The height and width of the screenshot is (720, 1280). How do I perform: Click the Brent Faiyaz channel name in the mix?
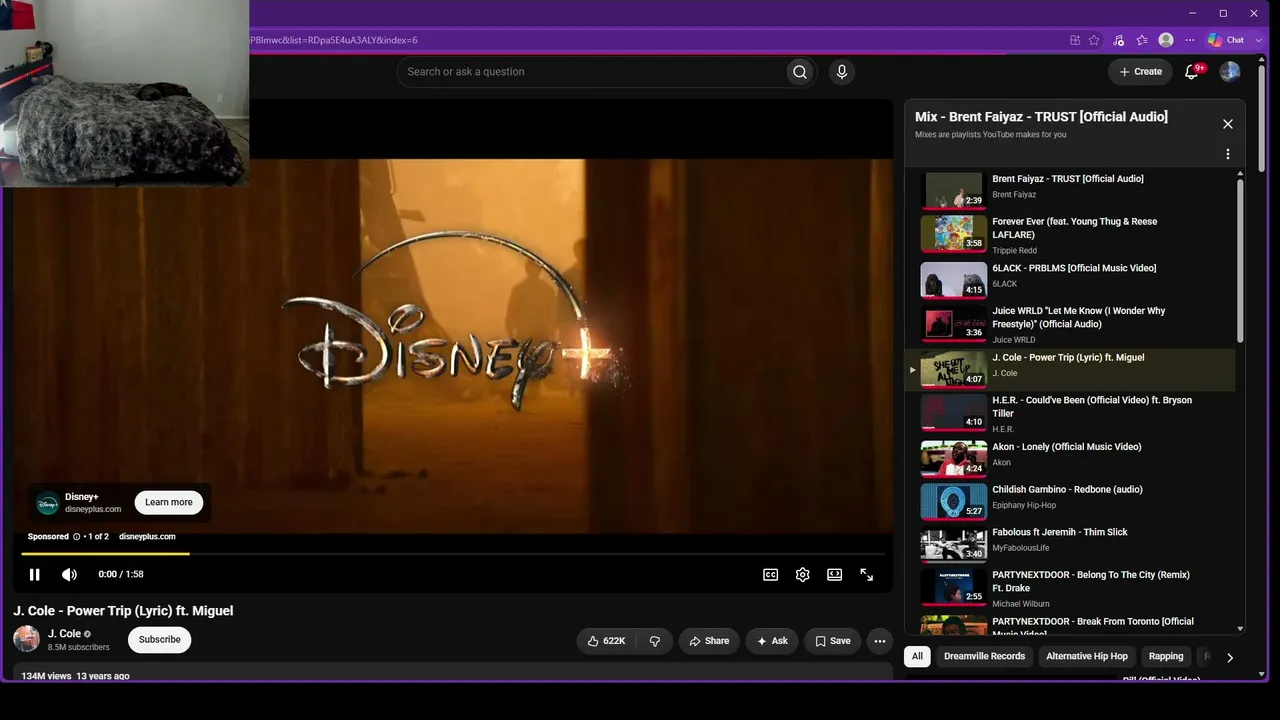[x=1014, y=195]
